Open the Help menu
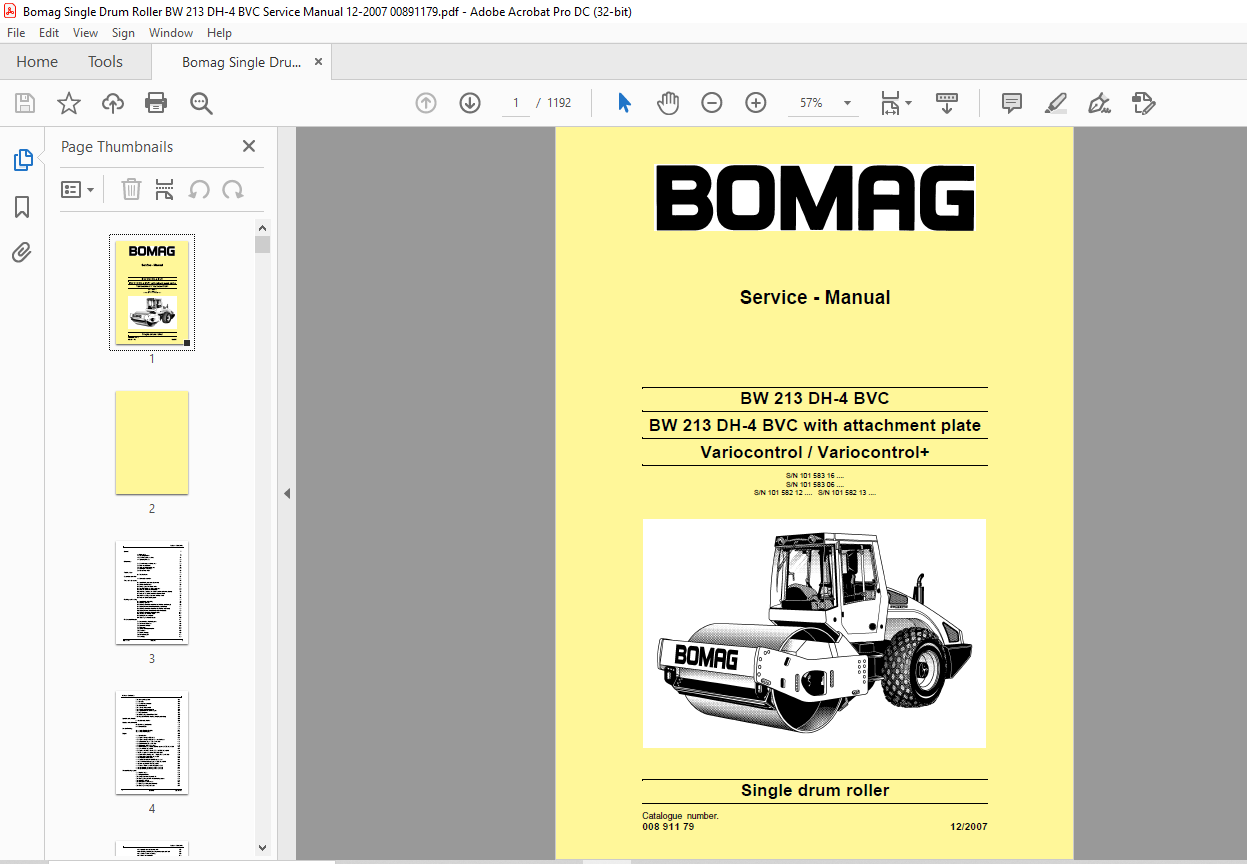This screenshot has width=1247, height=864. pos(219,33)
